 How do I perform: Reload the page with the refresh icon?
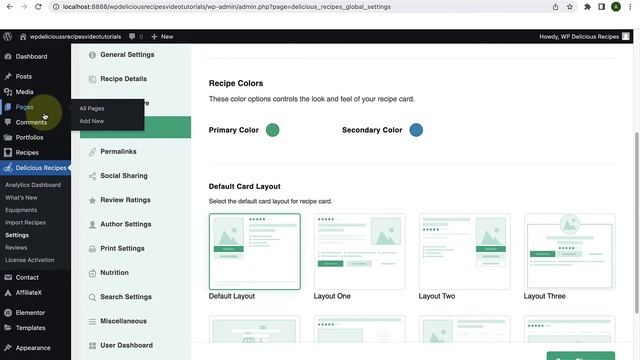[38, 7]
